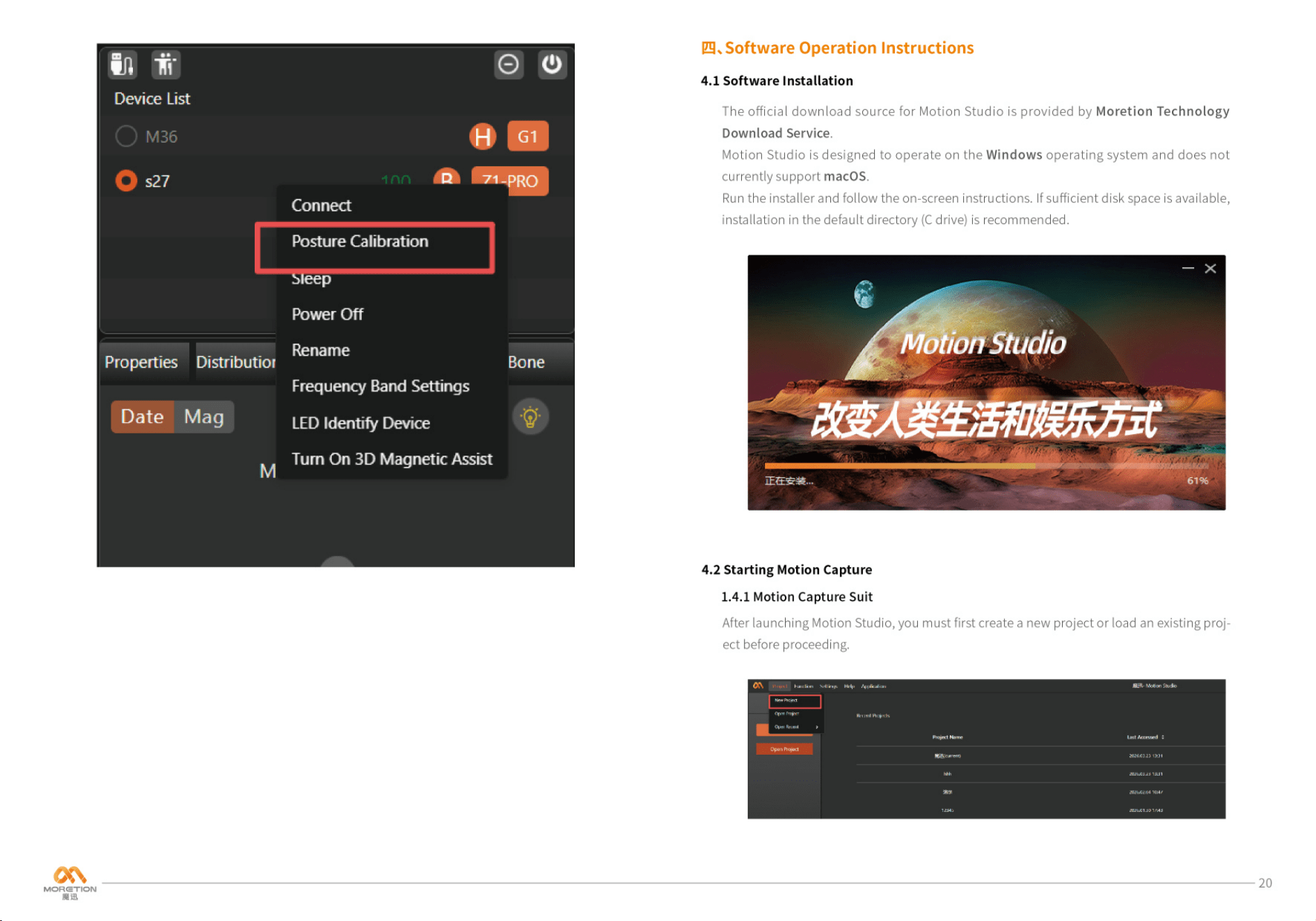Sort by the Last Accessed column arrows

(x=1162, y=737)
